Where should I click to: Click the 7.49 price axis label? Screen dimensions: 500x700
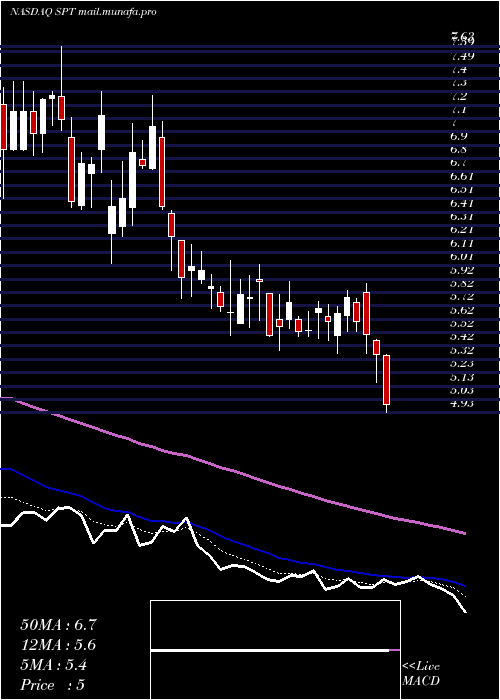coord(462,56)
